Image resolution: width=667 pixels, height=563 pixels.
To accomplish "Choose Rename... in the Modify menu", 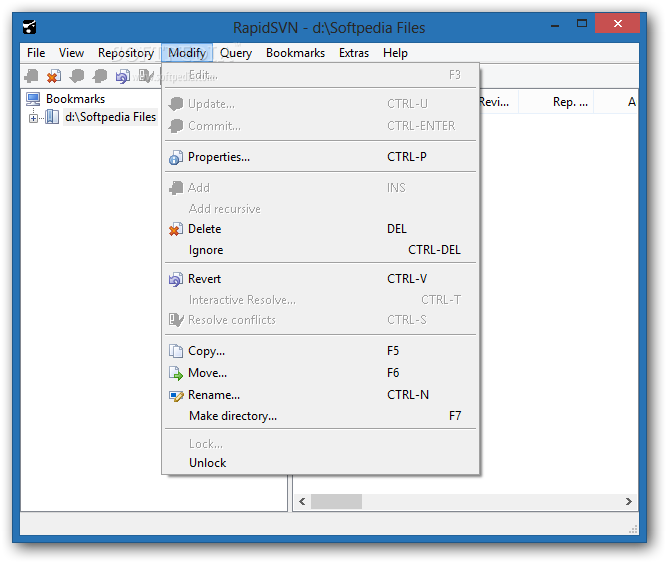I will [x=320, y=395].
